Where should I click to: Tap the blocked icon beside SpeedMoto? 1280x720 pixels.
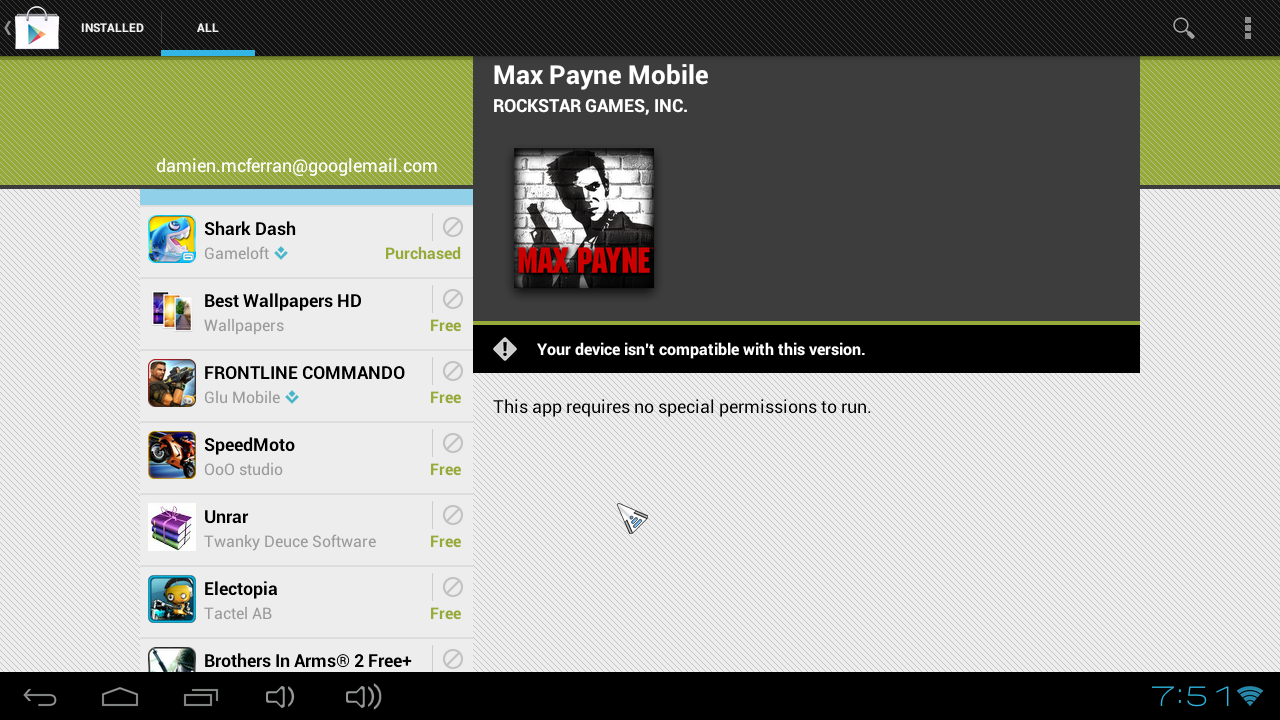click(x=452, y=443)
